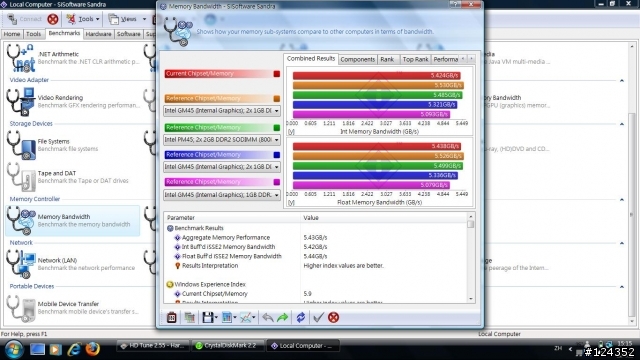Screen dimensions: 640x360
Task: Switch to the Software tab
Action: tap(129, 34)
